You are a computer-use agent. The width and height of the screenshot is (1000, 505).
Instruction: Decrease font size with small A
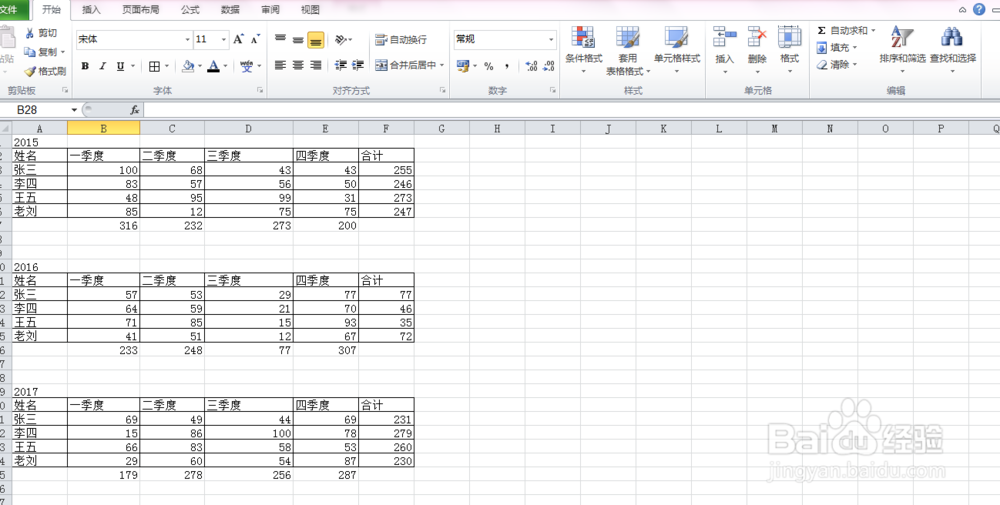coord(255,40)
